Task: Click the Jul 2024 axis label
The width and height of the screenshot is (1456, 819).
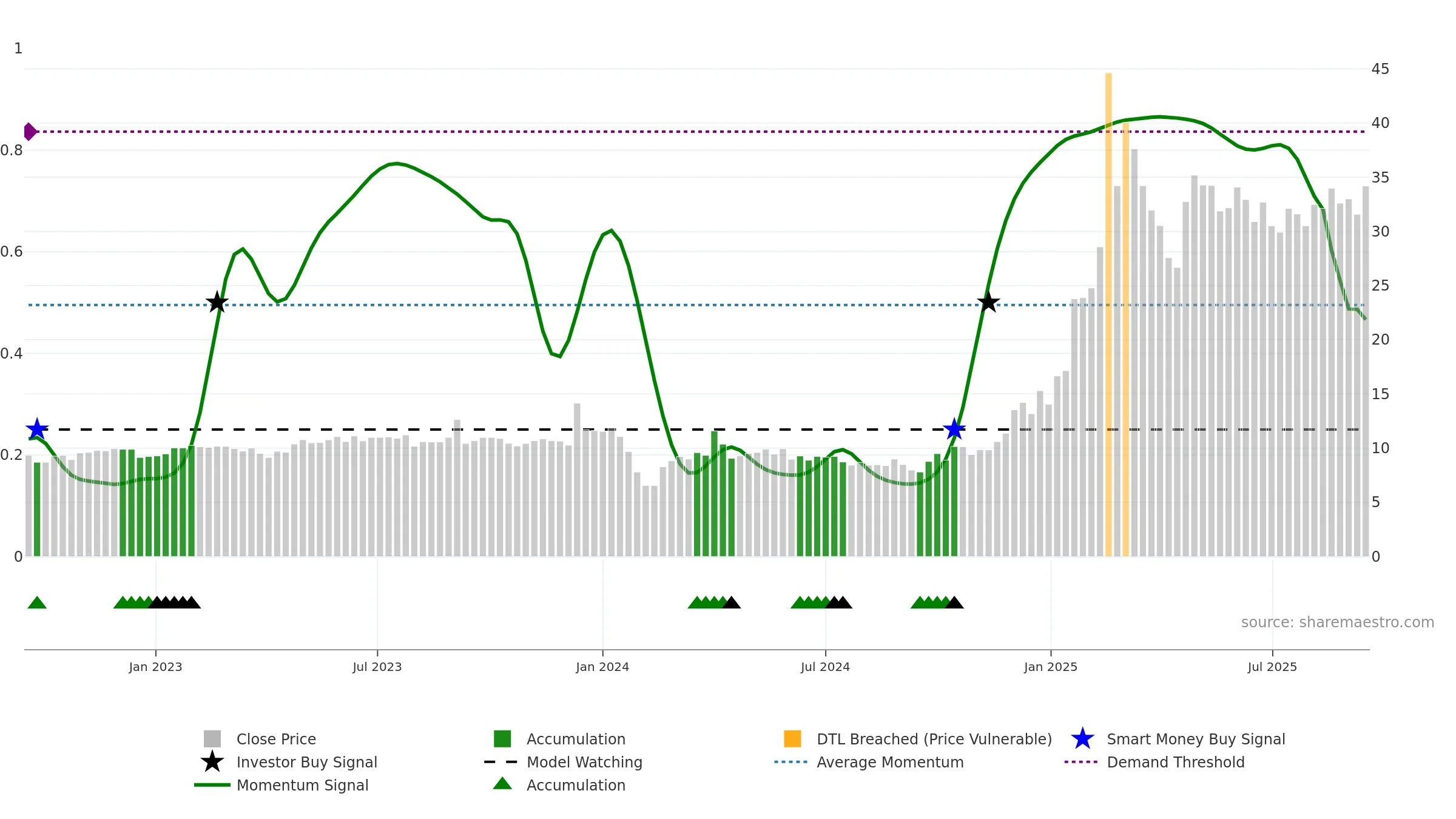Action: [x=825, y=667]
